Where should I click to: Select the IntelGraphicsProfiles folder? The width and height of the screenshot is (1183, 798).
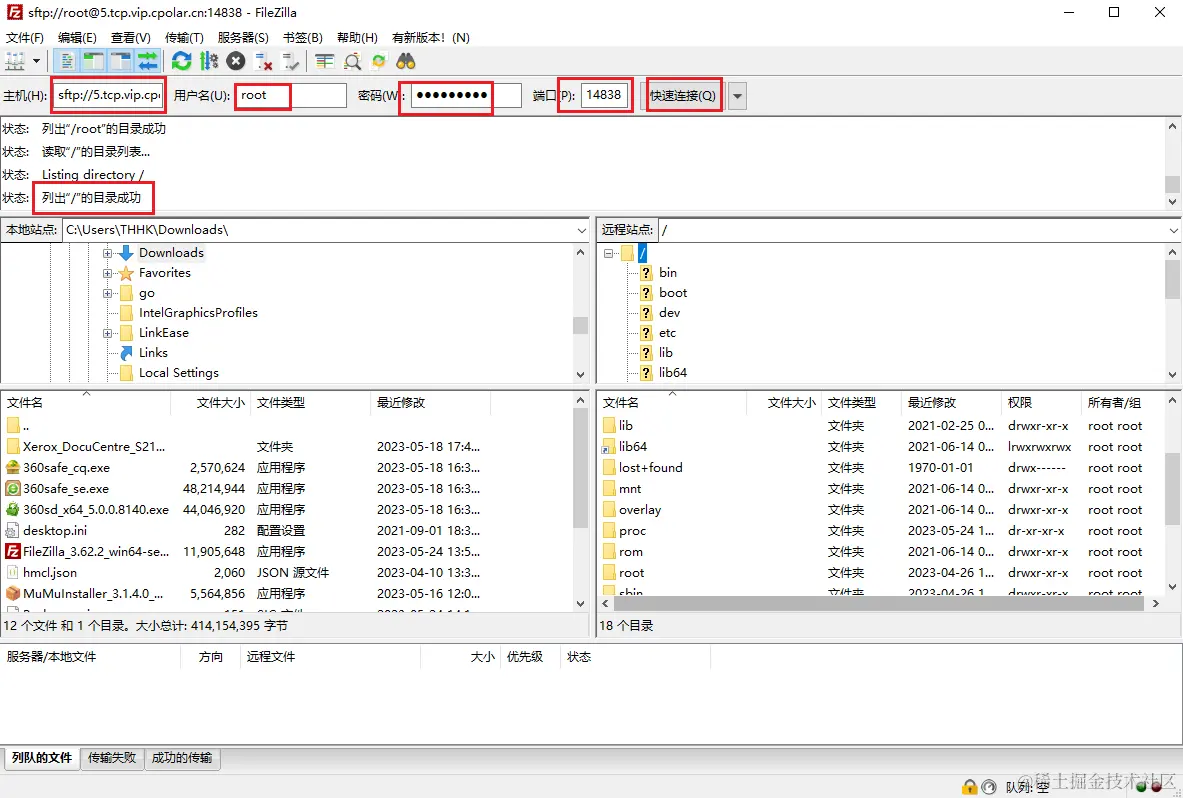198,313
